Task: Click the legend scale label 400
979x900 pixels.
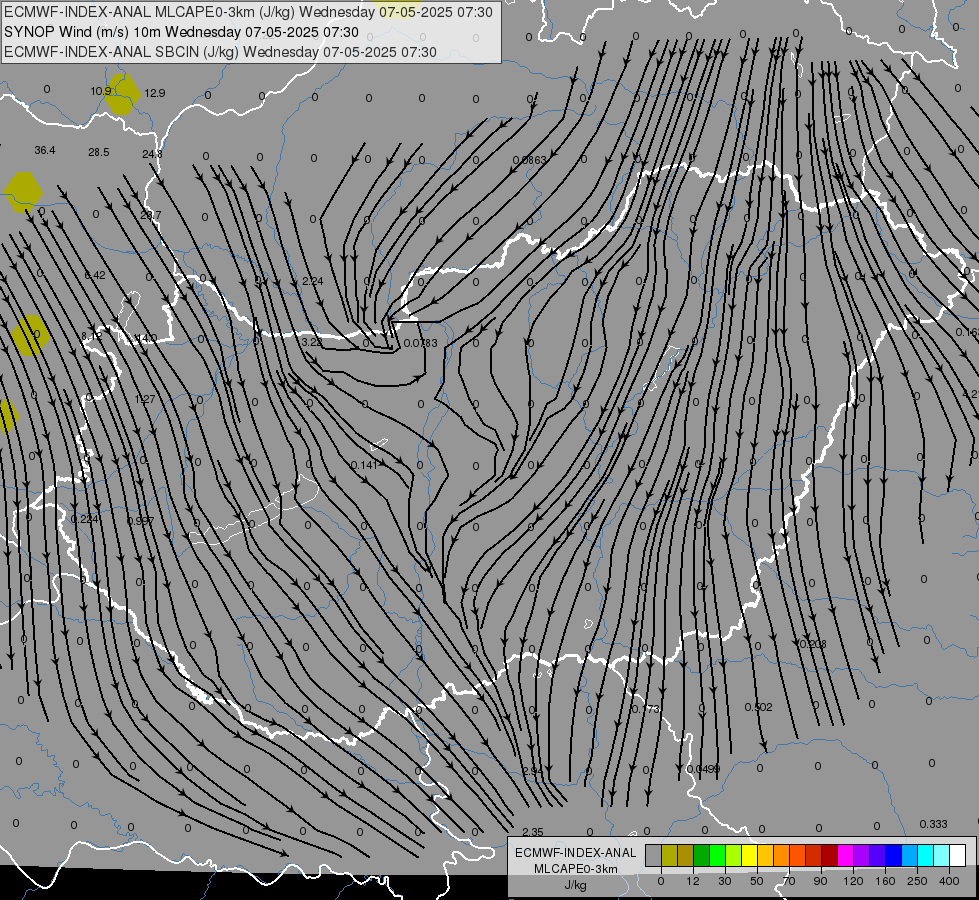Action: click(x=949, y=881)
